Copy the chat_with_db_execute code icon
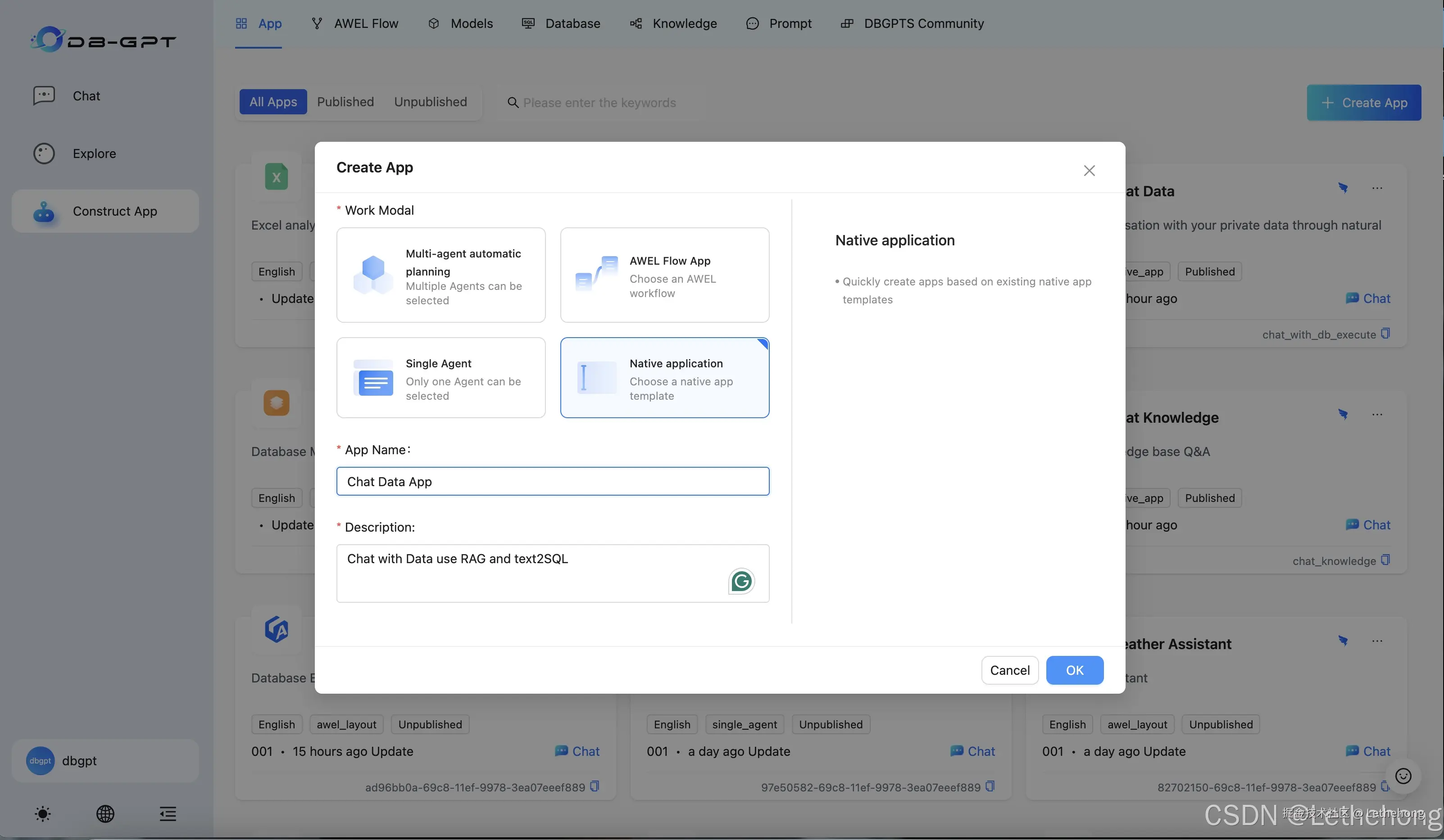The width and height of the screenshot is (1444, 840). click(x=1385, y=333)
